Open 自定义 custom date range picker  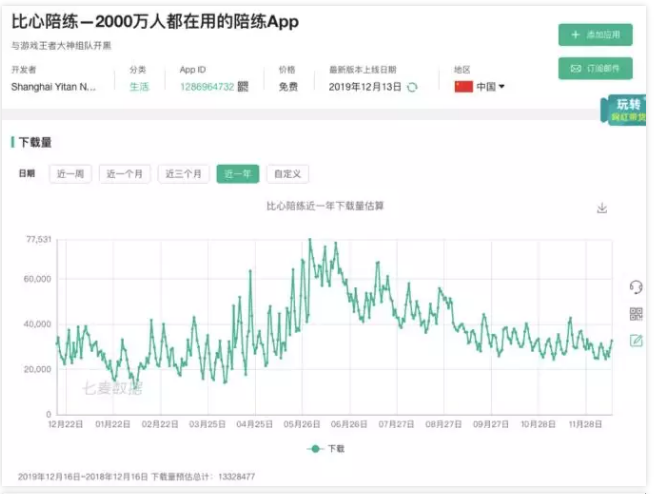pyautogui.click(x=287, y=174)
